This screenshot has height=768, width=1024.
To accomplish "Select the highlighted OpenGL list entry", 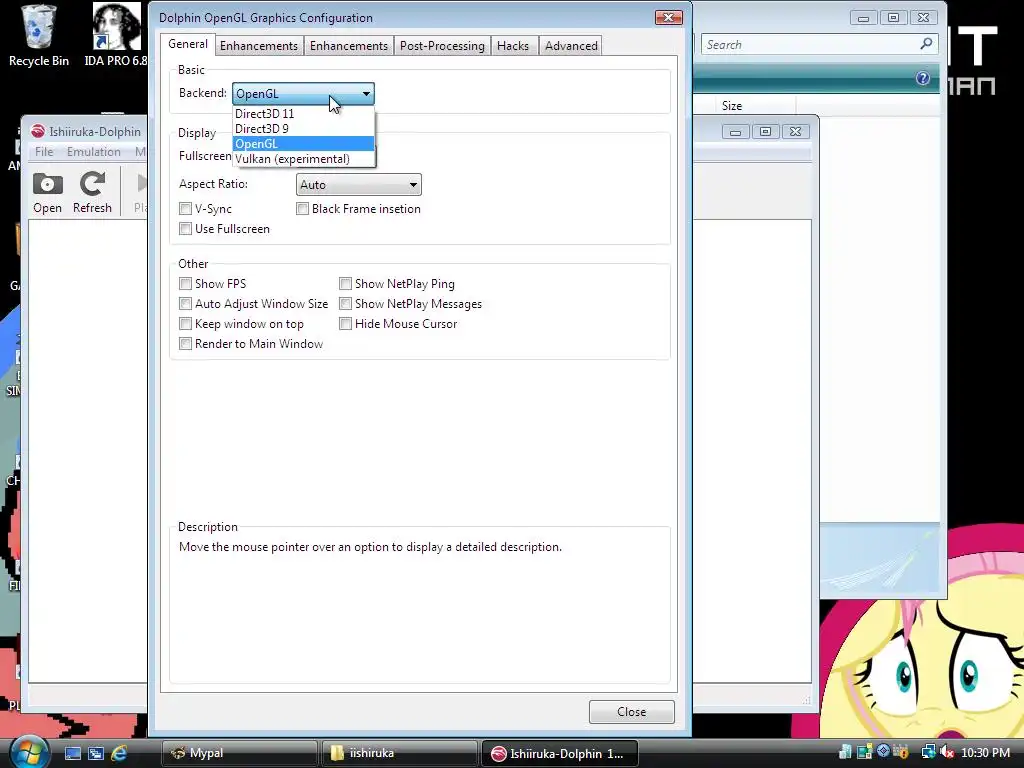I will (304, 144).
